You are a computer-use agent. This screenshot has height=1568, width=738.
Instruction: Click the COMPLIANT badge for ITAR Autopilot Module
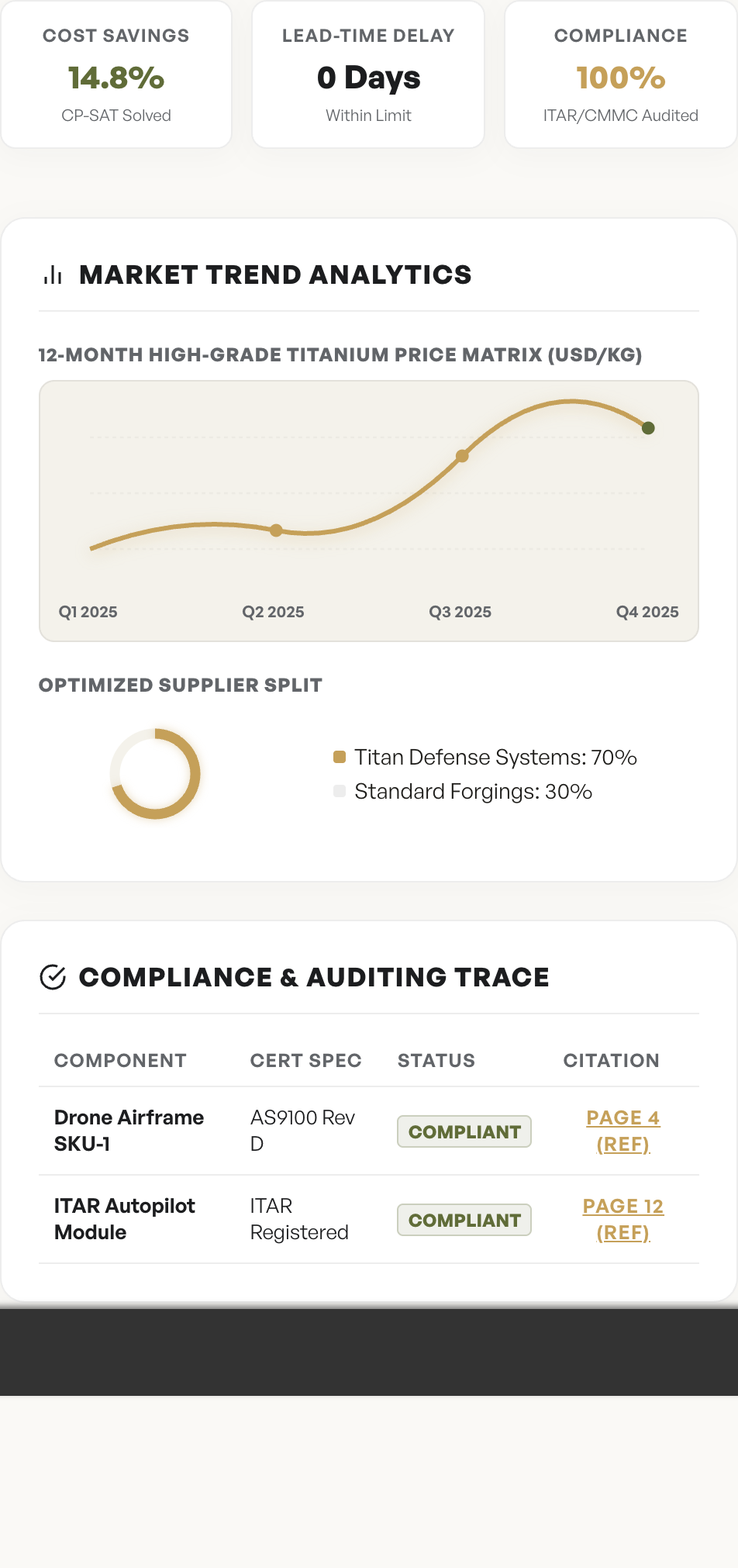464,1220
